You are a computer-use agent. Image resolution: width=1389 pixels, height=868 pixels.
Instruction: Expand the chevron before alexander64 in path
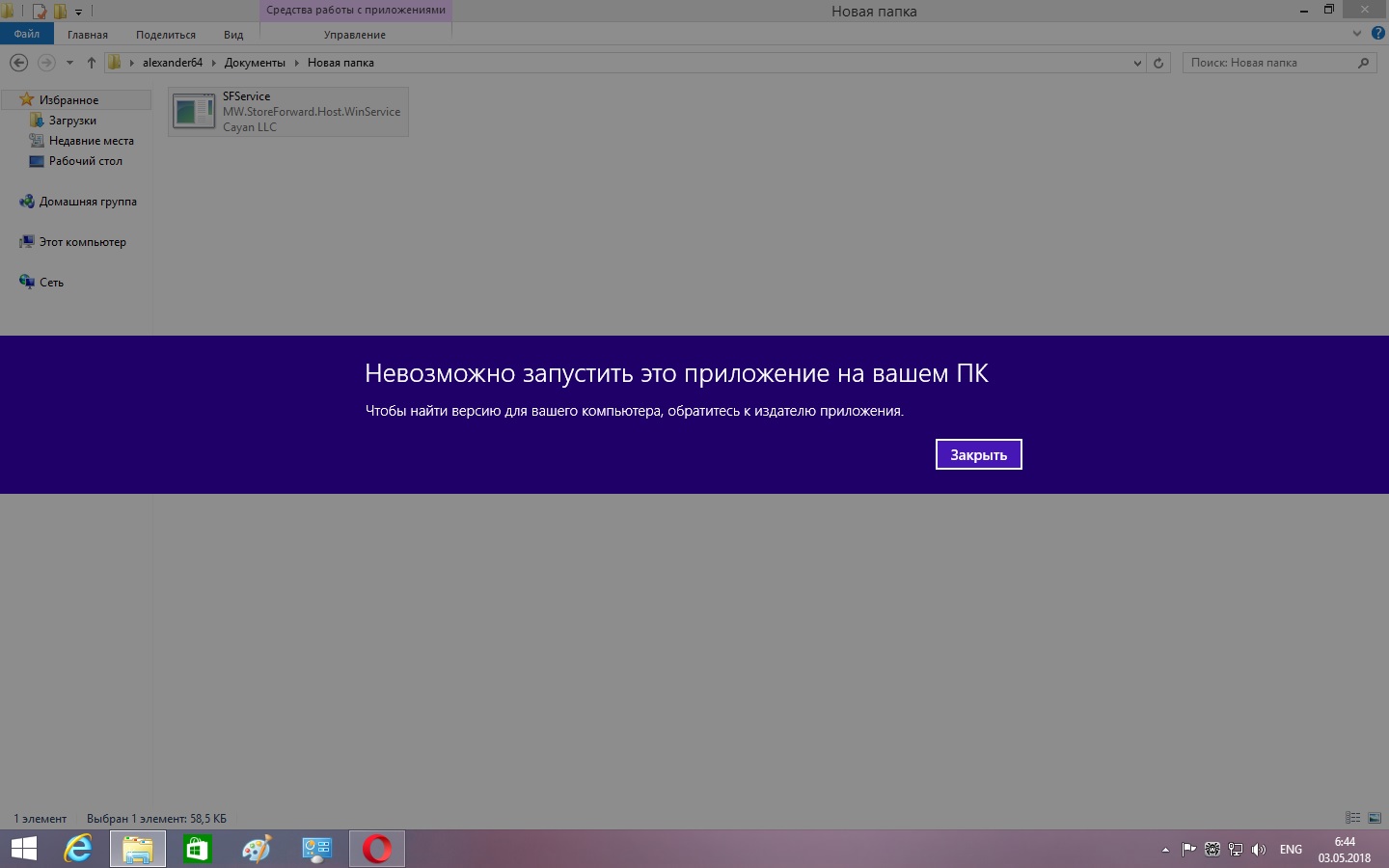pos(132,63)
